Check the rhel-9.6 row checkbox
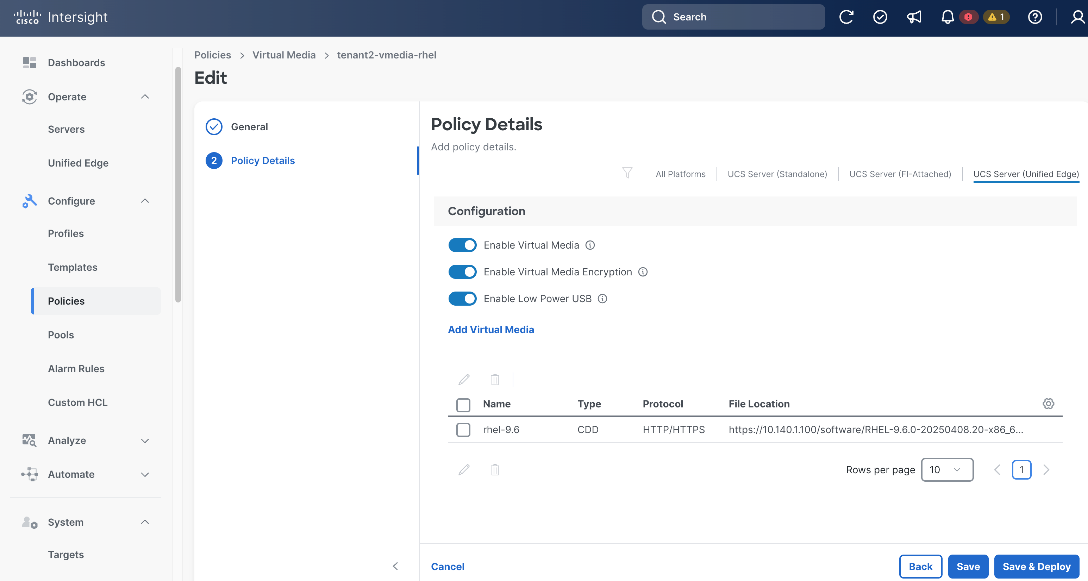 click(464, 430)
